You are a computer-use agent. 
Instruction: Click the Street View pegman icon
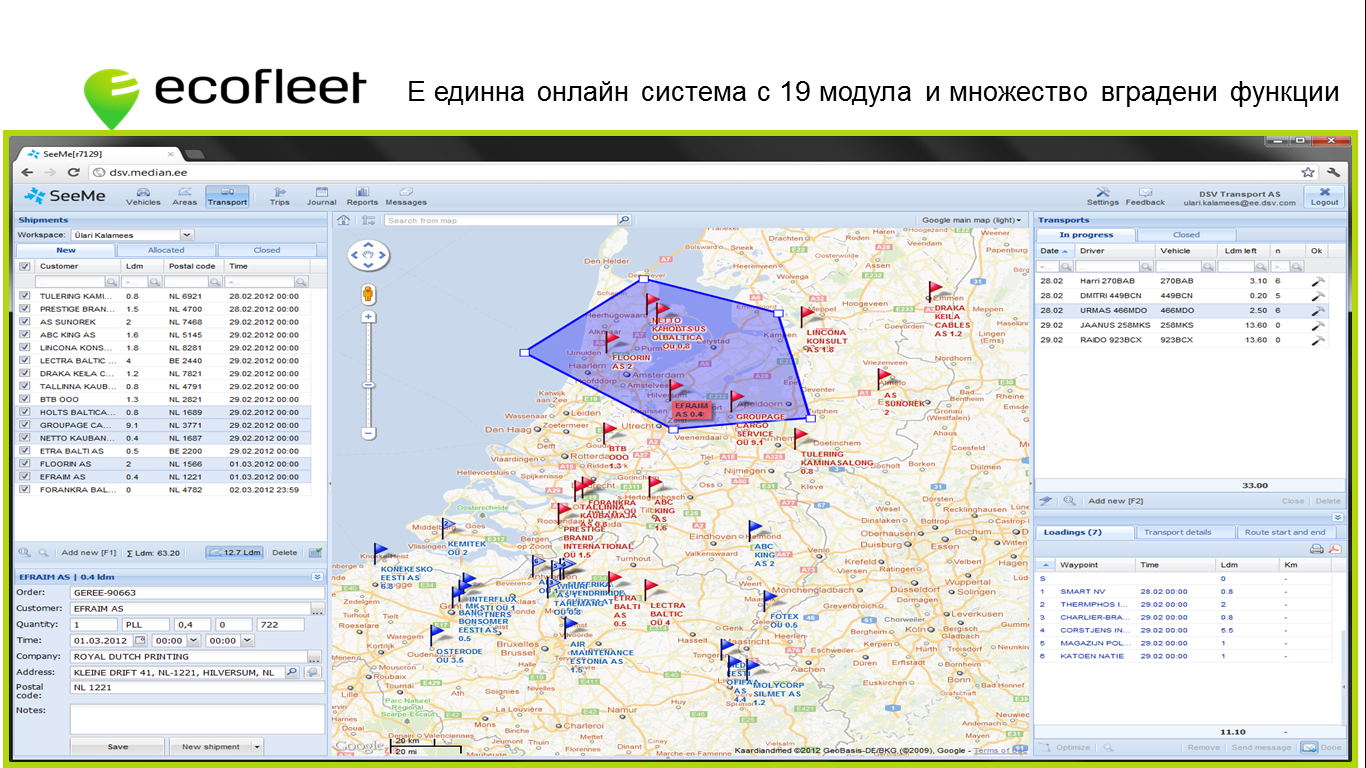point(368,294)
